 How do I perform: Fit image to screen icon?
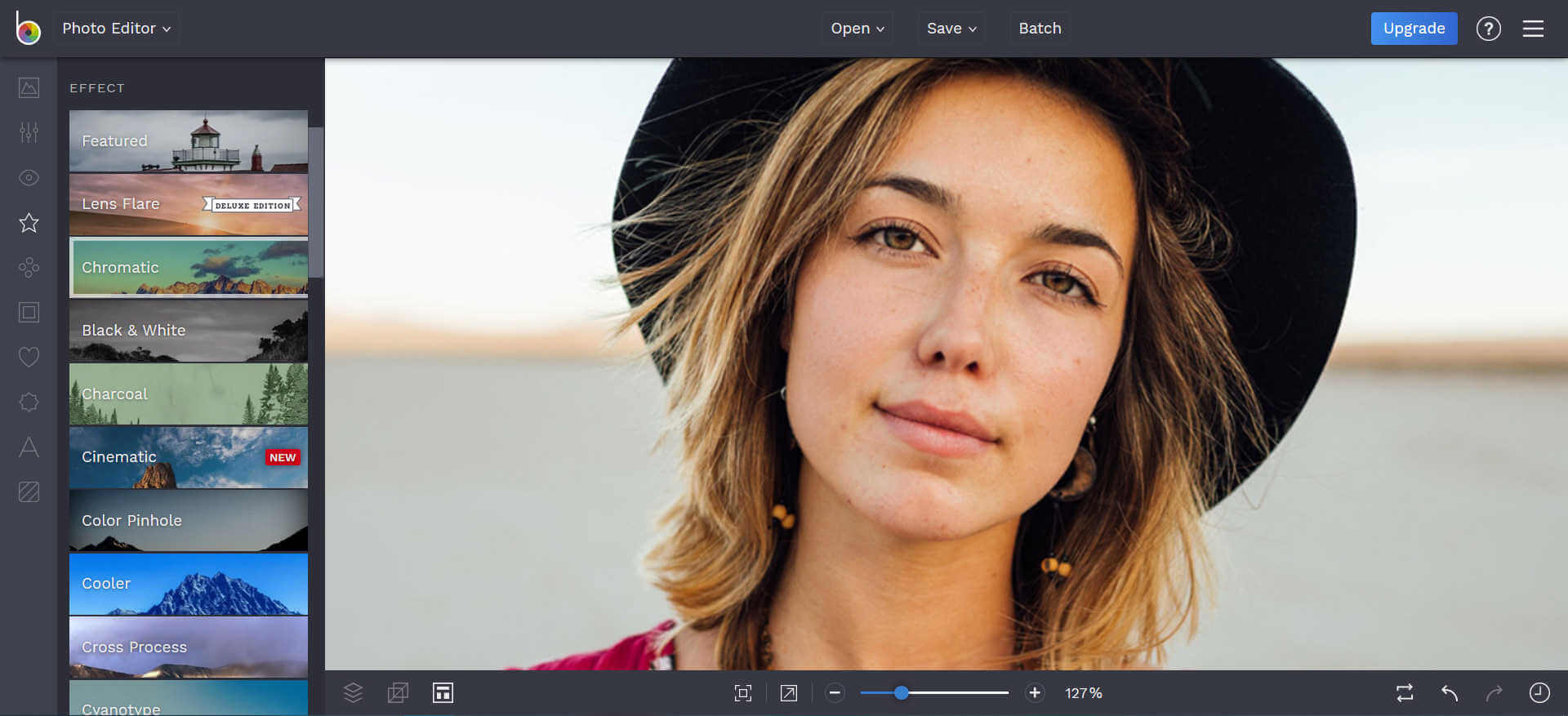pyautogui.click(x=743, y=693)
